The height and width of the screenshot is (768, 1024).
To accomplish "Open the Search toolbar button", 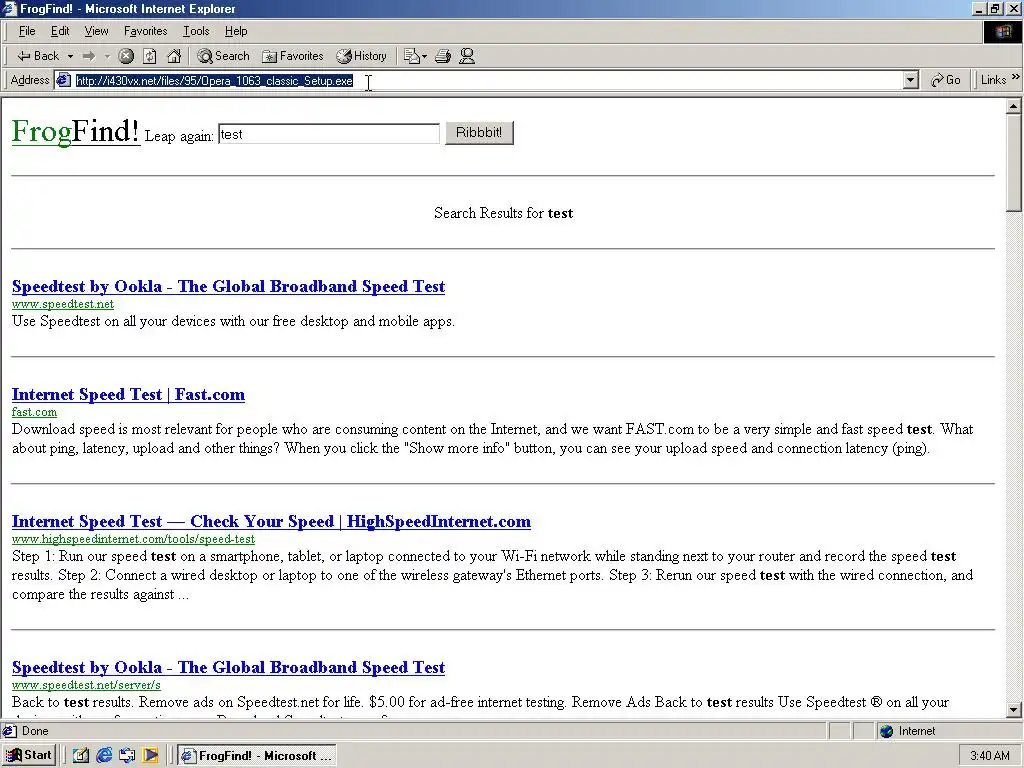I will click(x=223, y=56).
